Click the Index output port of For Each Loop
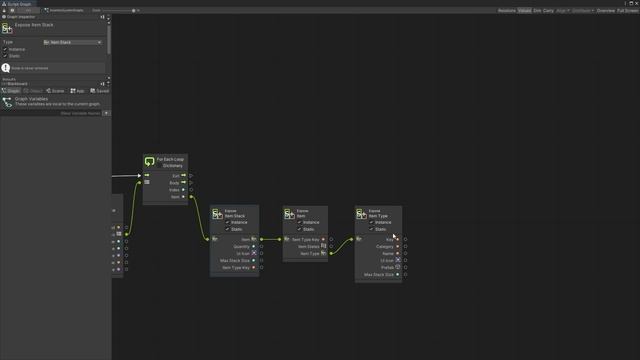Viewport: 640px width, 360px height. (191, 190)
